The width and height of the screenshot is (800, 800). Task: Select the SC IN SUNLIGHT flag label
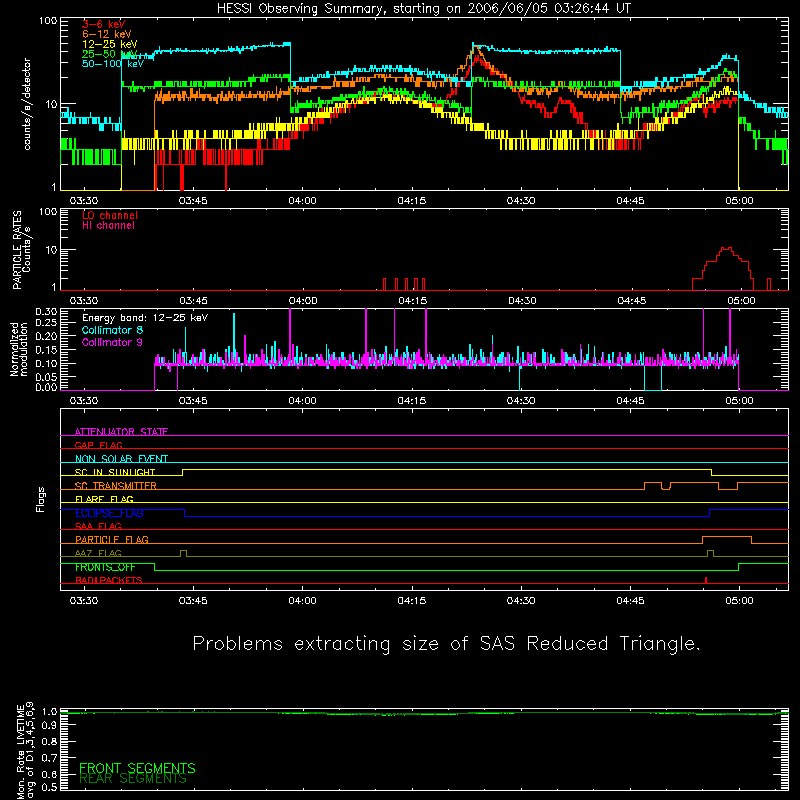[x=115, y=472]
